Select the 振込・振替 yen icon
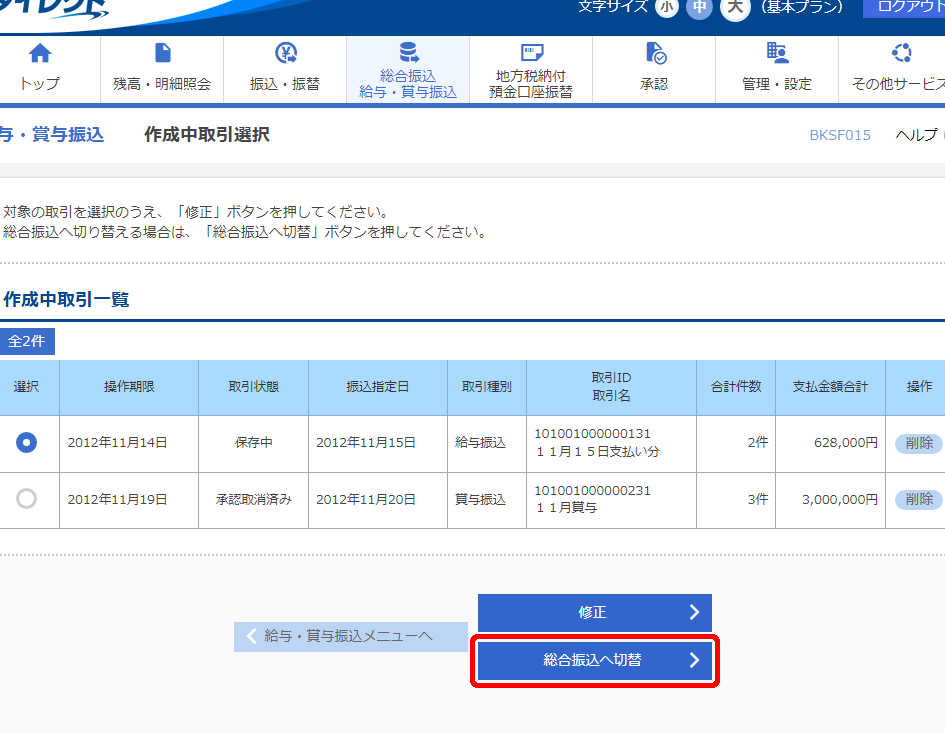Viewport: 945px width, 733px height. tap(285, 54)
